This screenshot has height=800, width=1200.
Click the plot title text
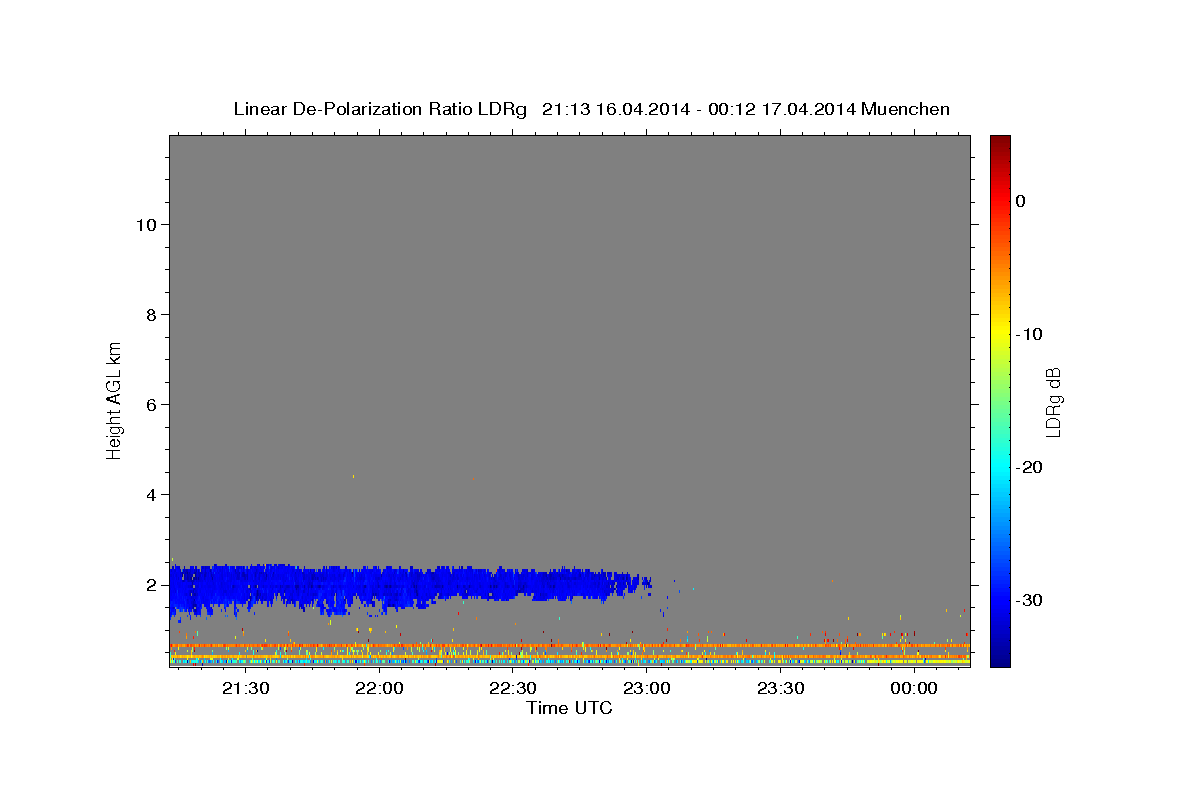pos(591,109)
